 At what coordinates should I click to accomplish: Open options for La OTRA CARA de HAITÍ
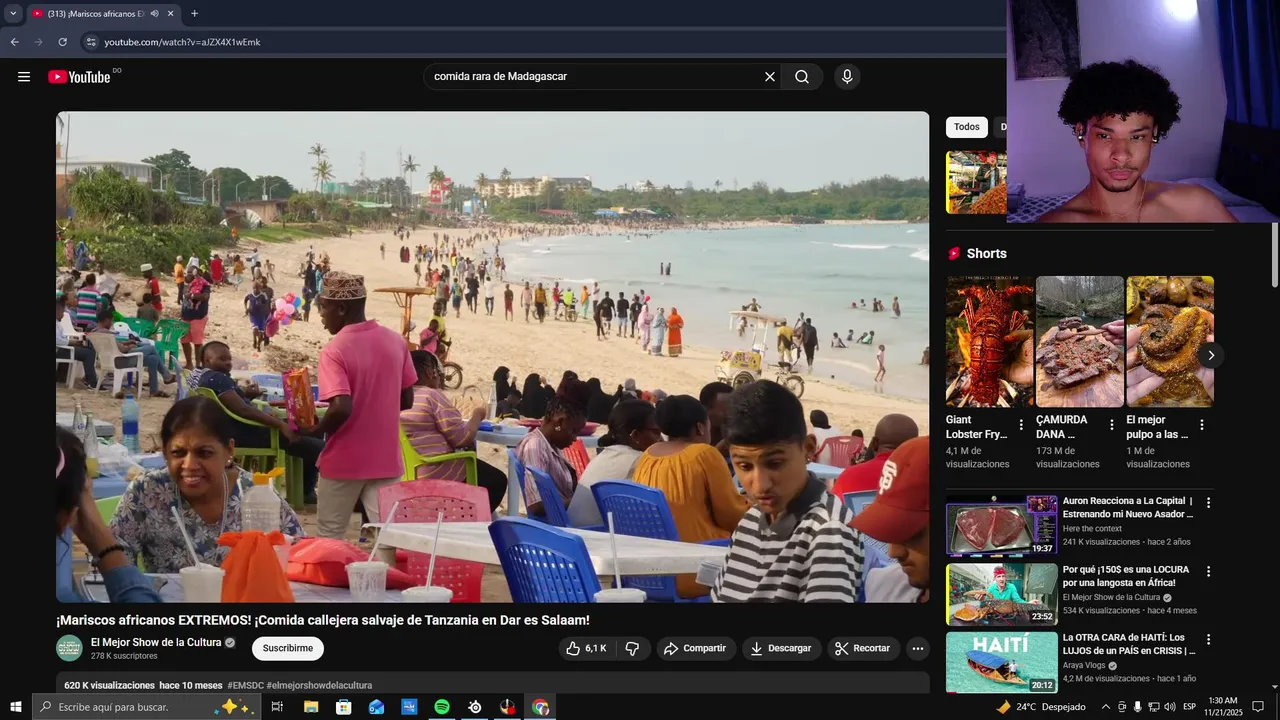pos(1208,639)
